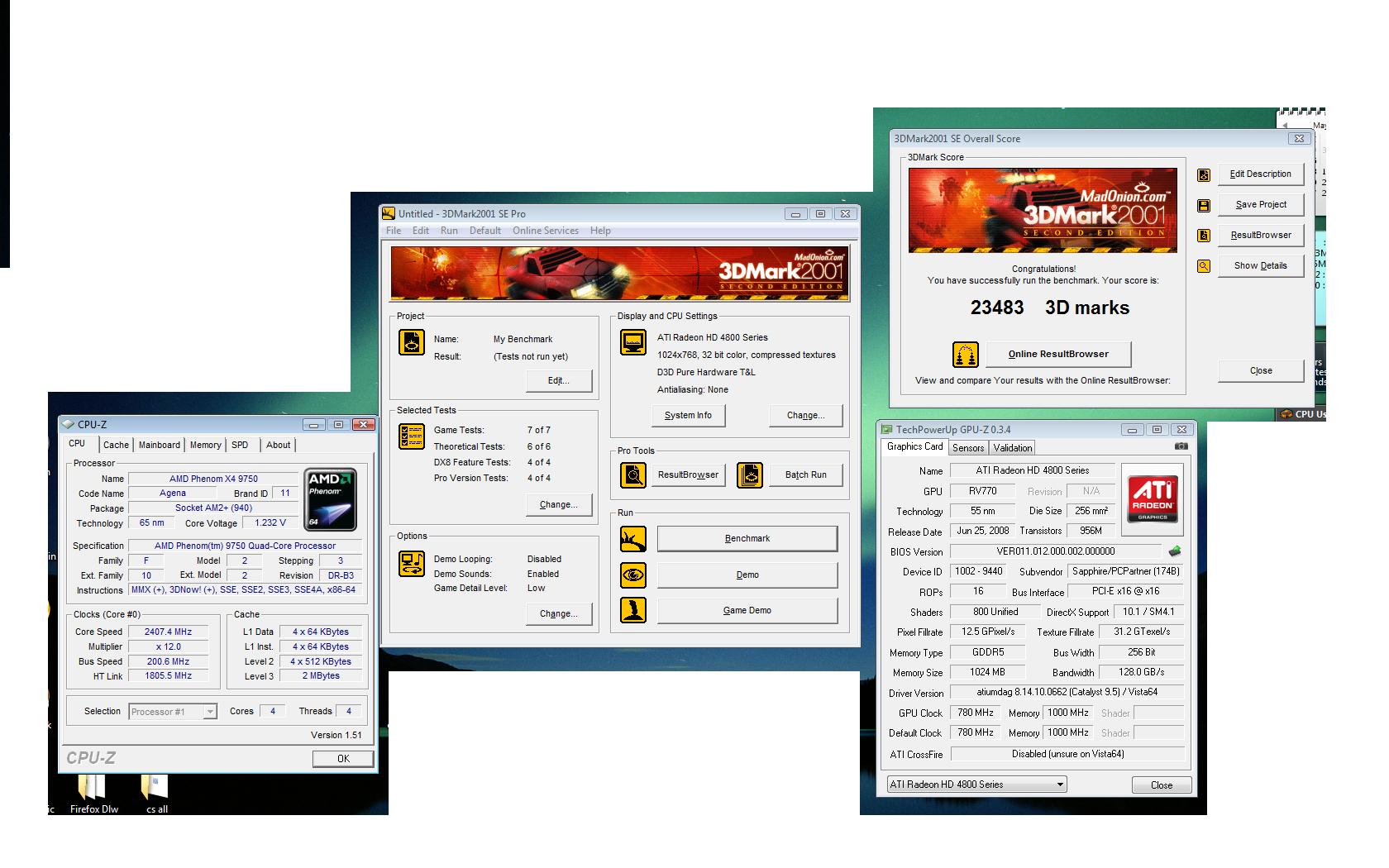
Task: Click the 3DMark2001 title bar app icon
Action: tap(389, 213)
